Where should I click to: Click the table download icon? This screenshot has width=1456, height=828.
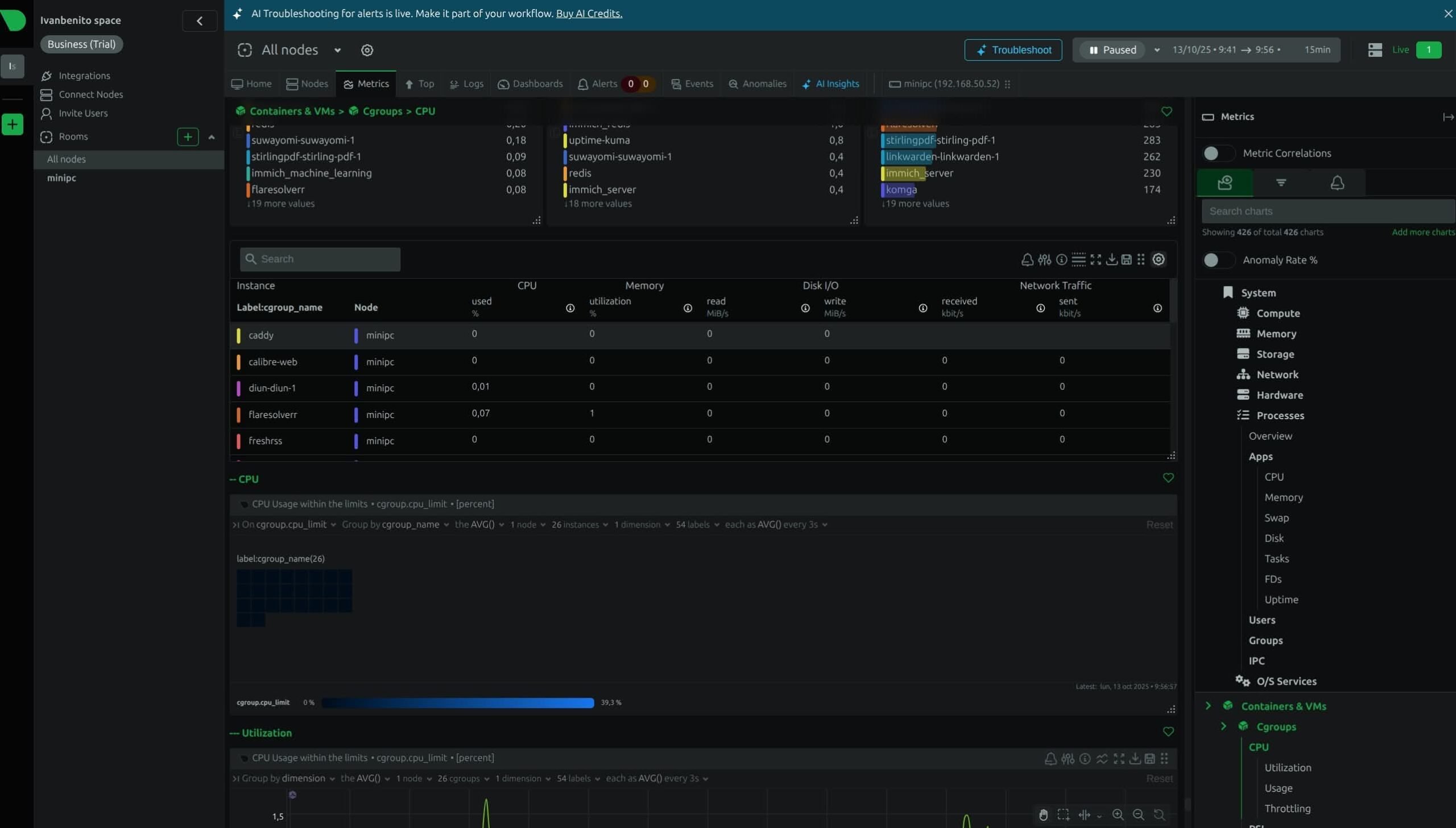(x=1111, y=260)
